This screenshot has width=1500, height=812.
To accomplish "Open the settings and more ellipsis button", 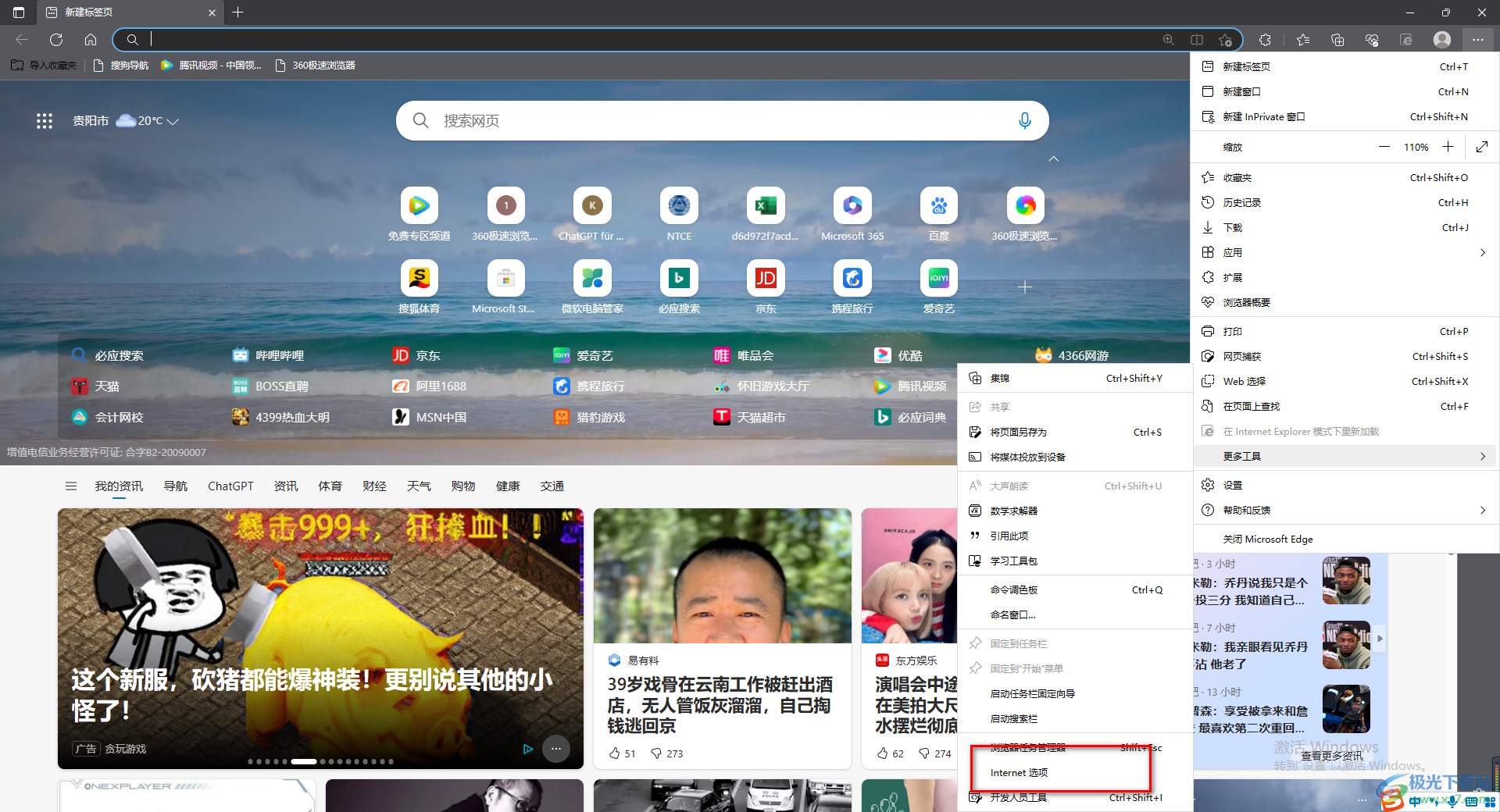I will point(1477,40).
